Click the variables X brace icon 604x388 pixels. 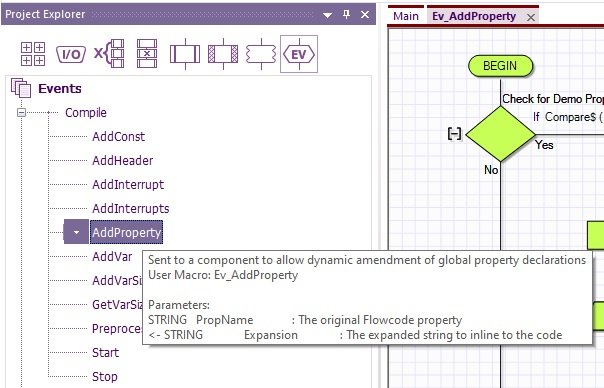tap(109, 54)
